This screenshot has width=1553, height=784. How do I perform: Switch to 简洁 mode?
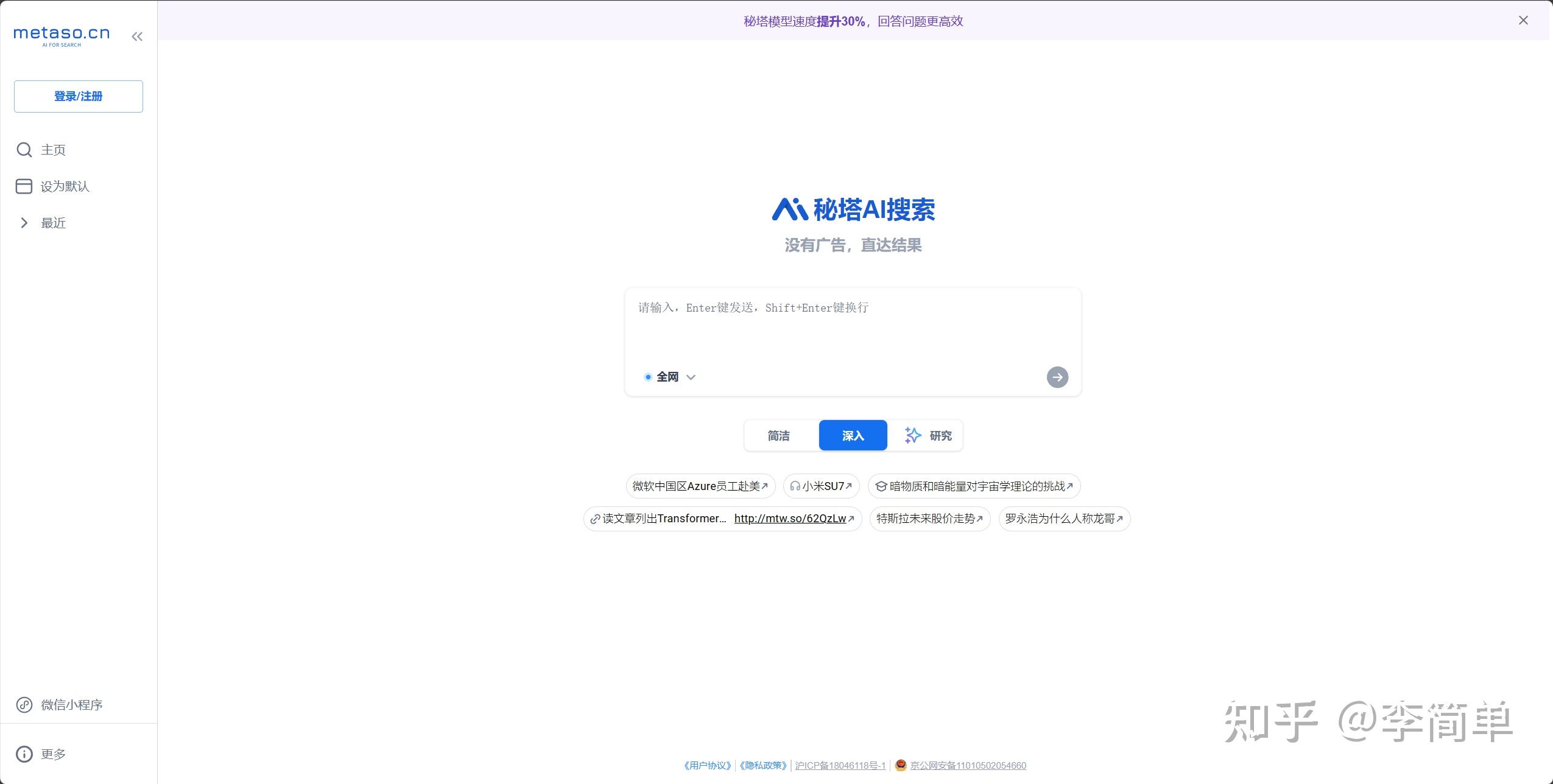(x=778, y=436)
